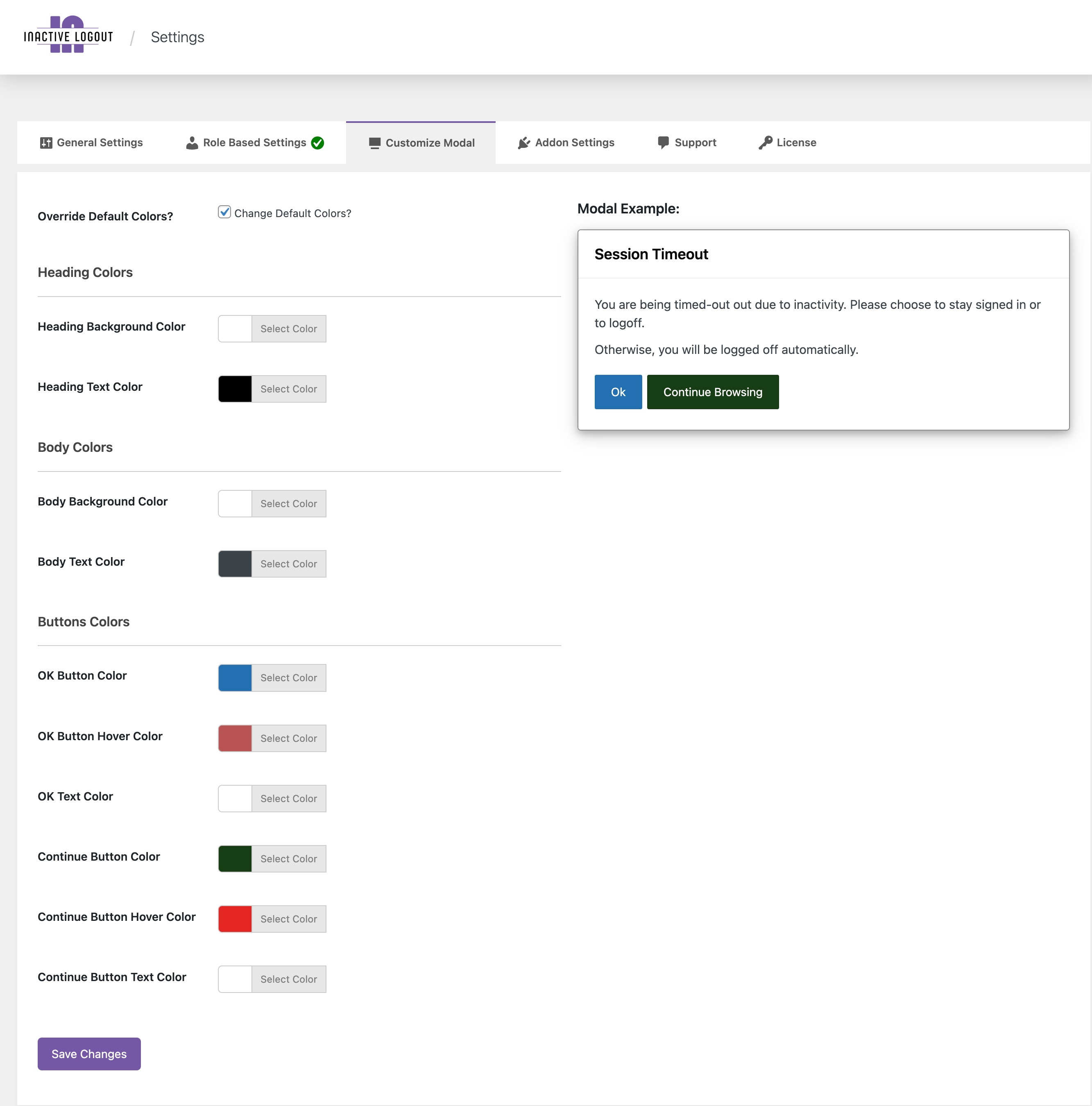This screenshot has width=1092, height=1106.
Task: Go to the Support tab
Action: (687, 143)
